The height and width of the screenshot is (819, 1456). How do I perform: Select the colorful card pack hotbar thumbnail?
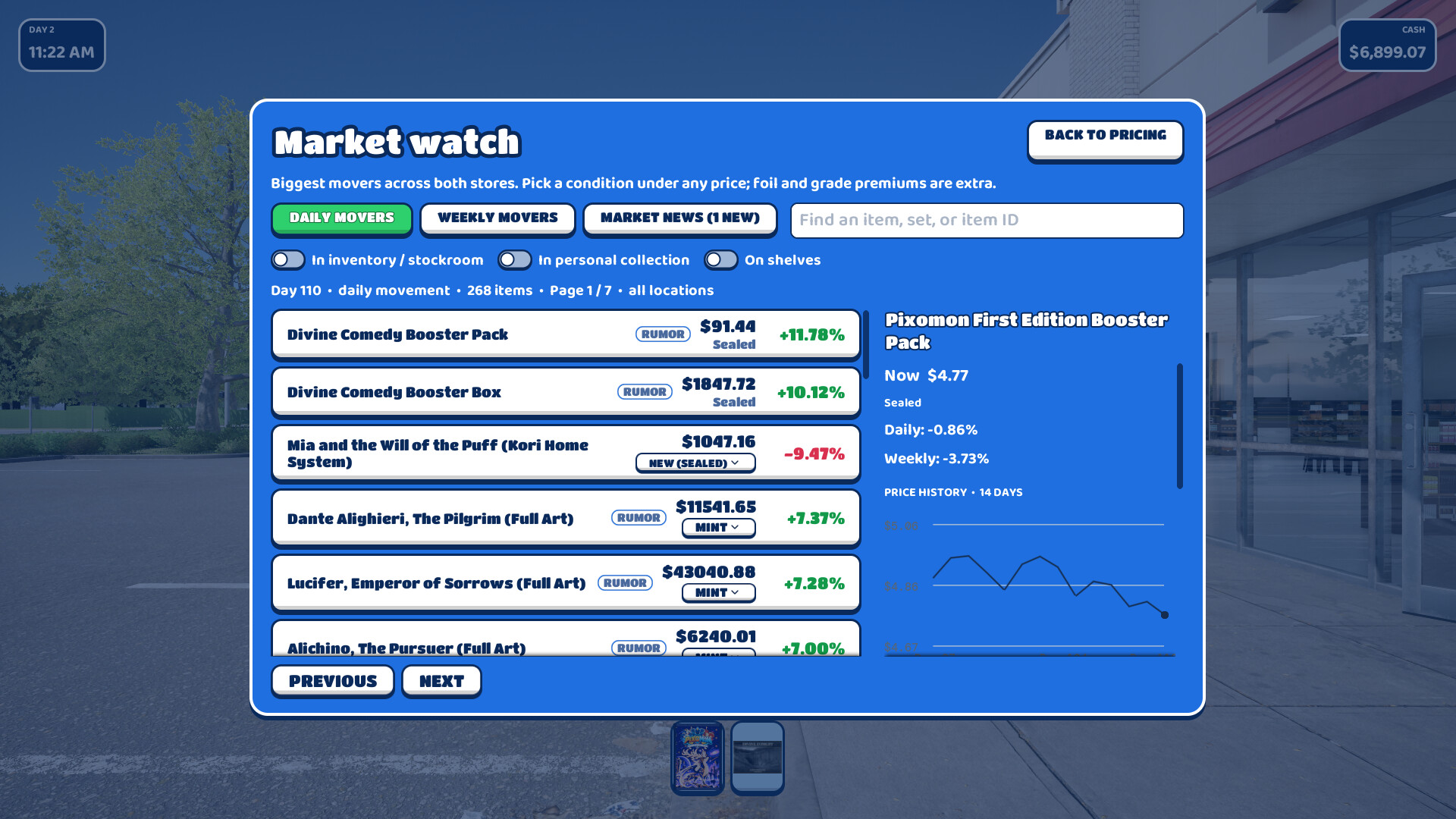698,758
